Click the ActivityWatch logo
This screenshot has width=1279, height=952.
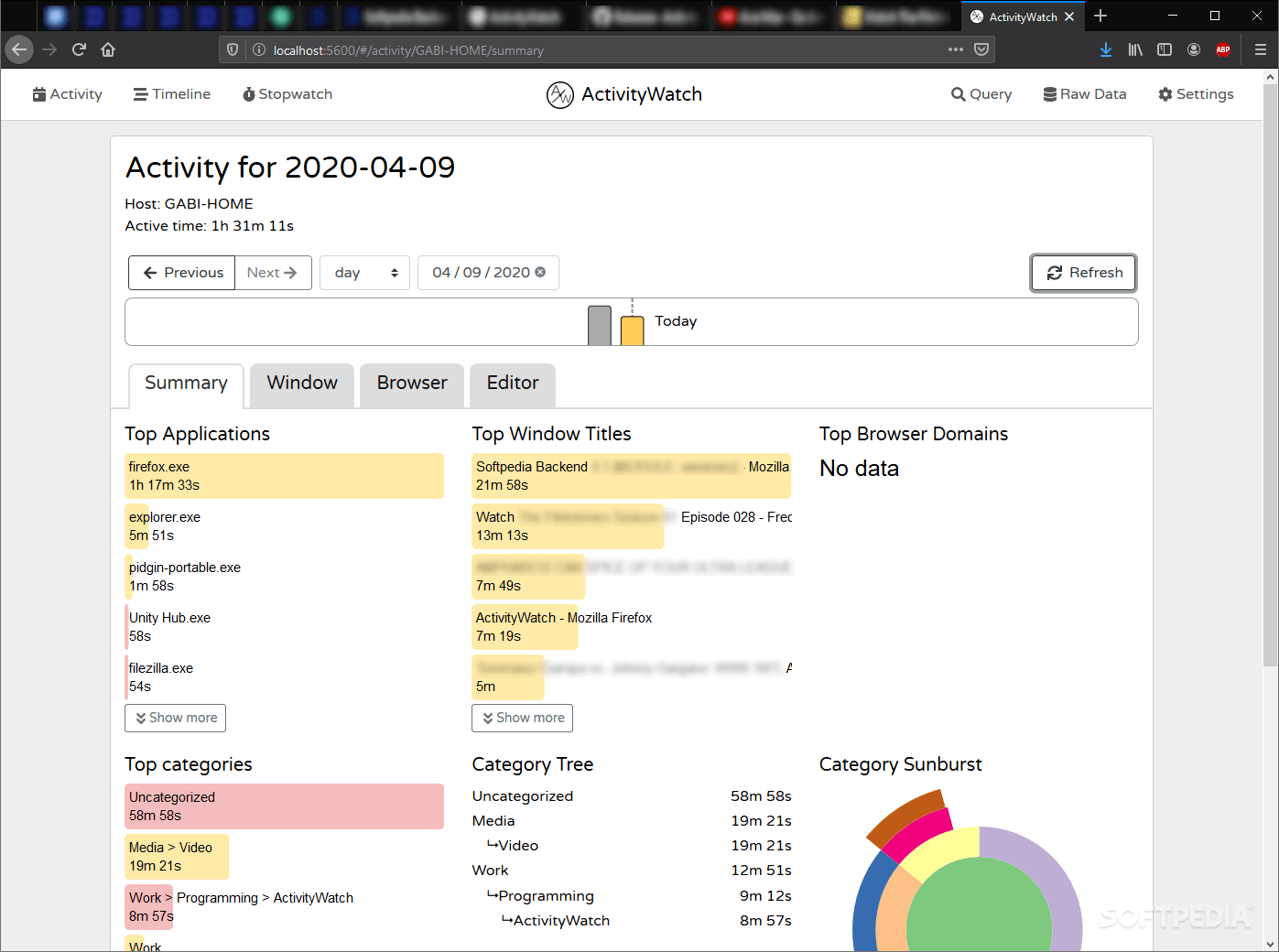[559, 94]
